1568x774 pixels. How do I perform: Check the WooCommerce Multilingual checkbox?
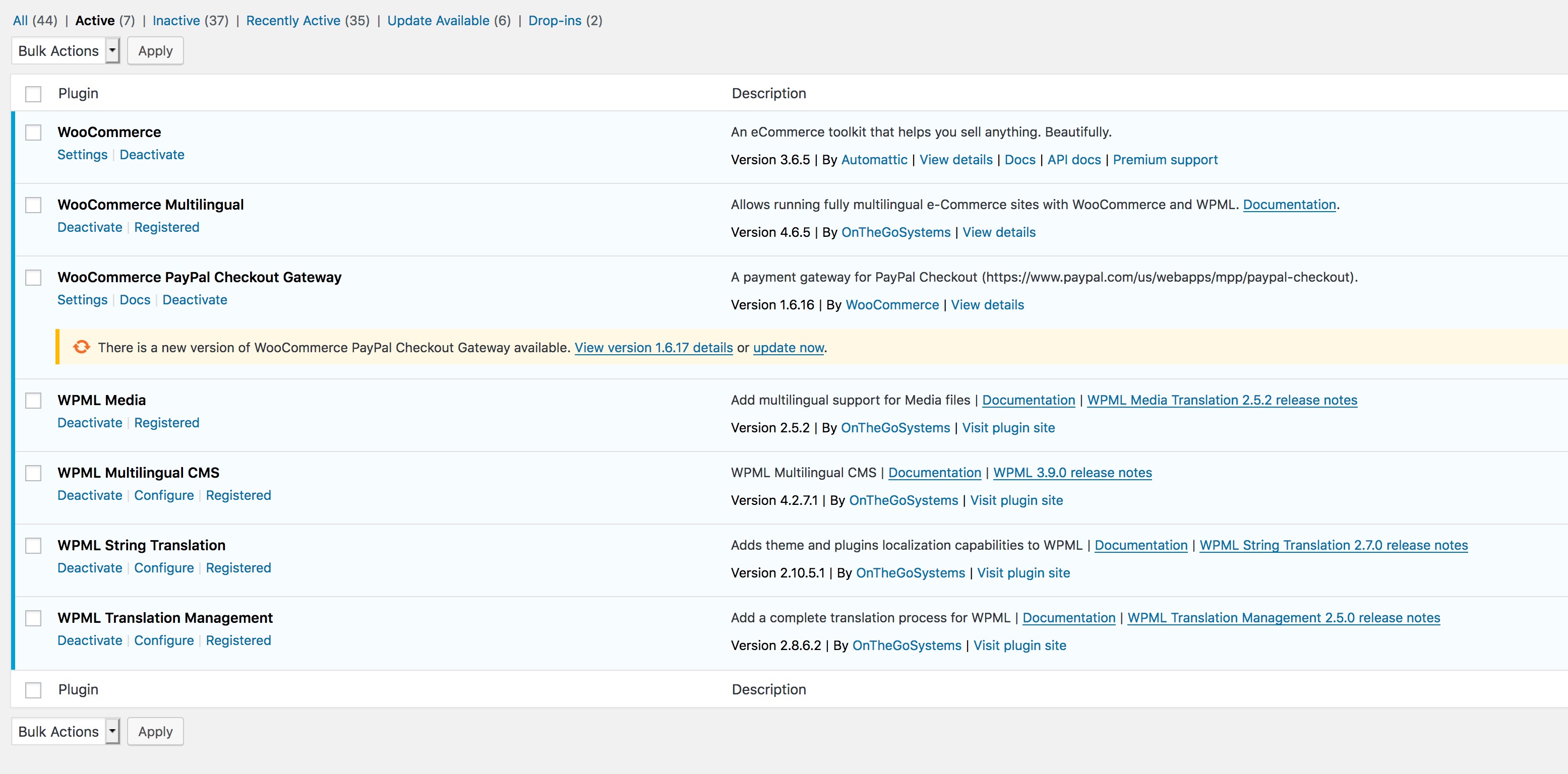(33, 205)
